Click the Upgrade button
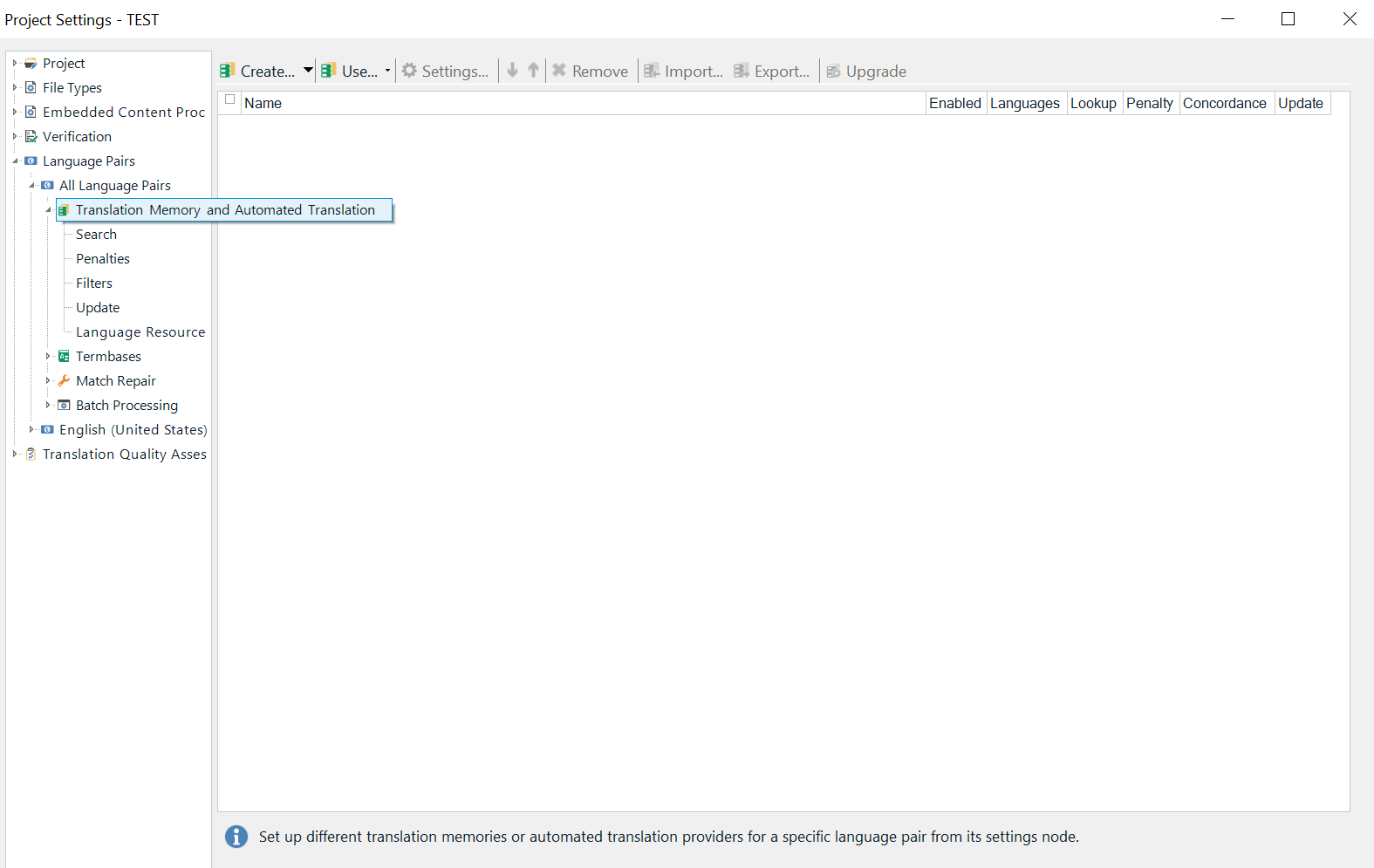Viewport: 1374px width, 868px height. 866,71
